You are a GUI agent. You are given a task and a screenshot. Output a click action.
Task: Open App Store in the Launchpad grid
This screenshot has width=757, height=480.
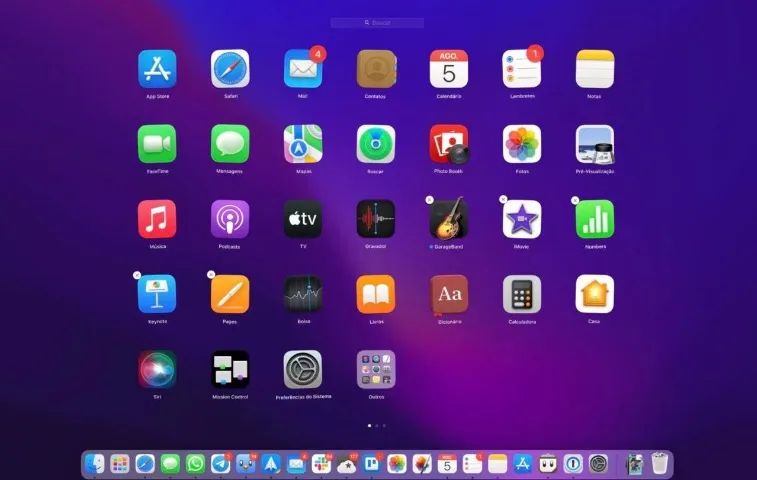[x=157, y=69]
